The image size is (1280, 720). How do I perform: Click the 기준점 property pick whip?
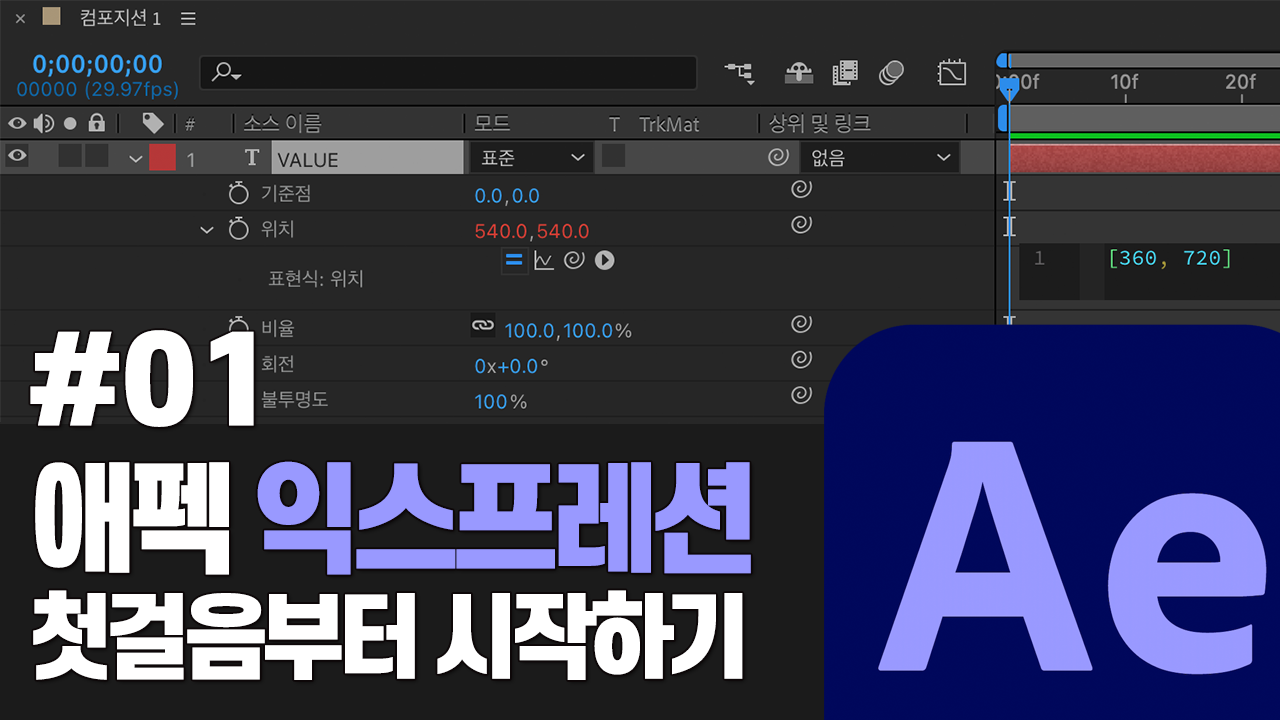[801, 189]
